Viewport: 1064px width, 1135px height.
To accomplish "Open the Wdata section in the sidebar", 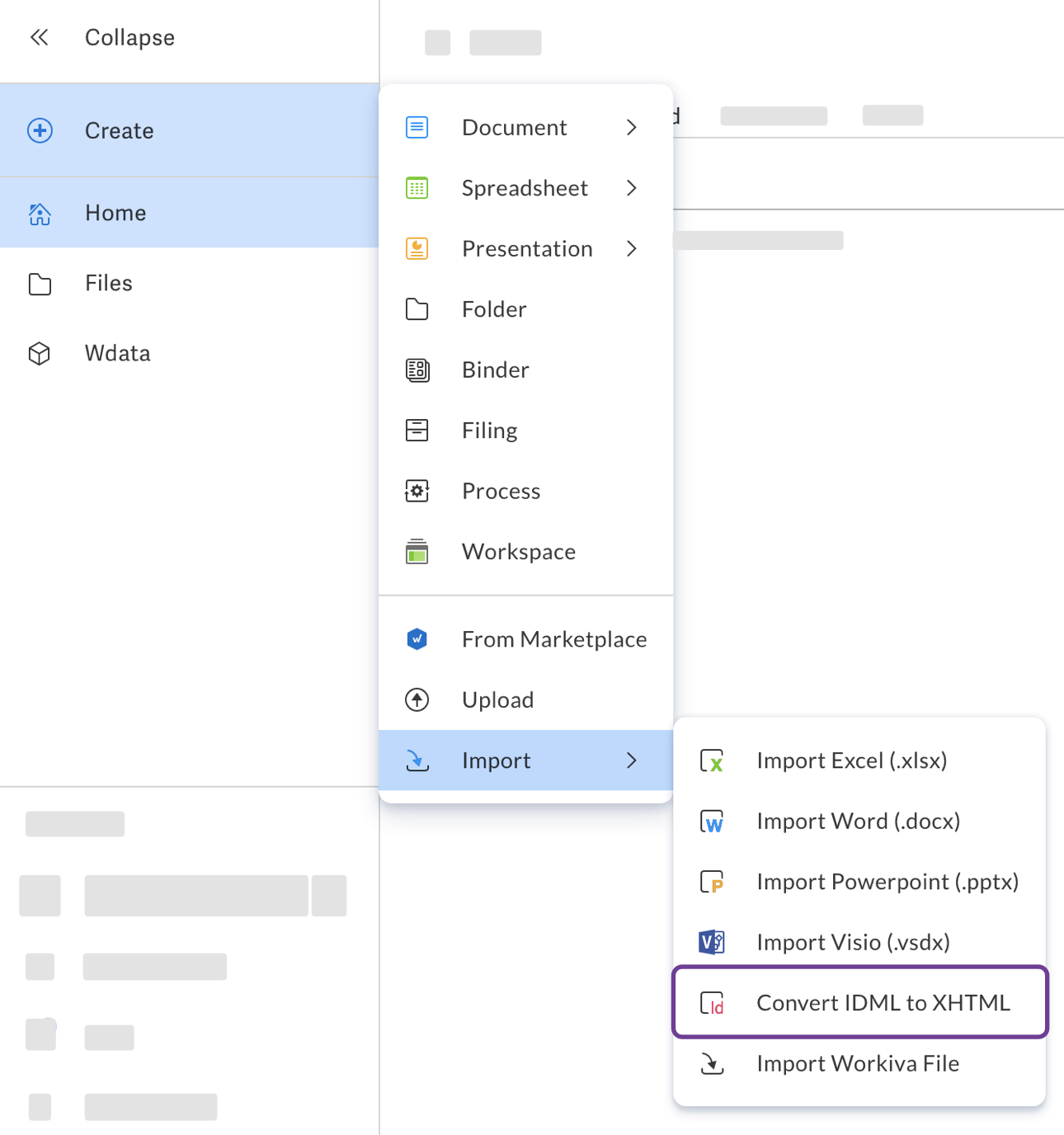I will tap(117, 353).
